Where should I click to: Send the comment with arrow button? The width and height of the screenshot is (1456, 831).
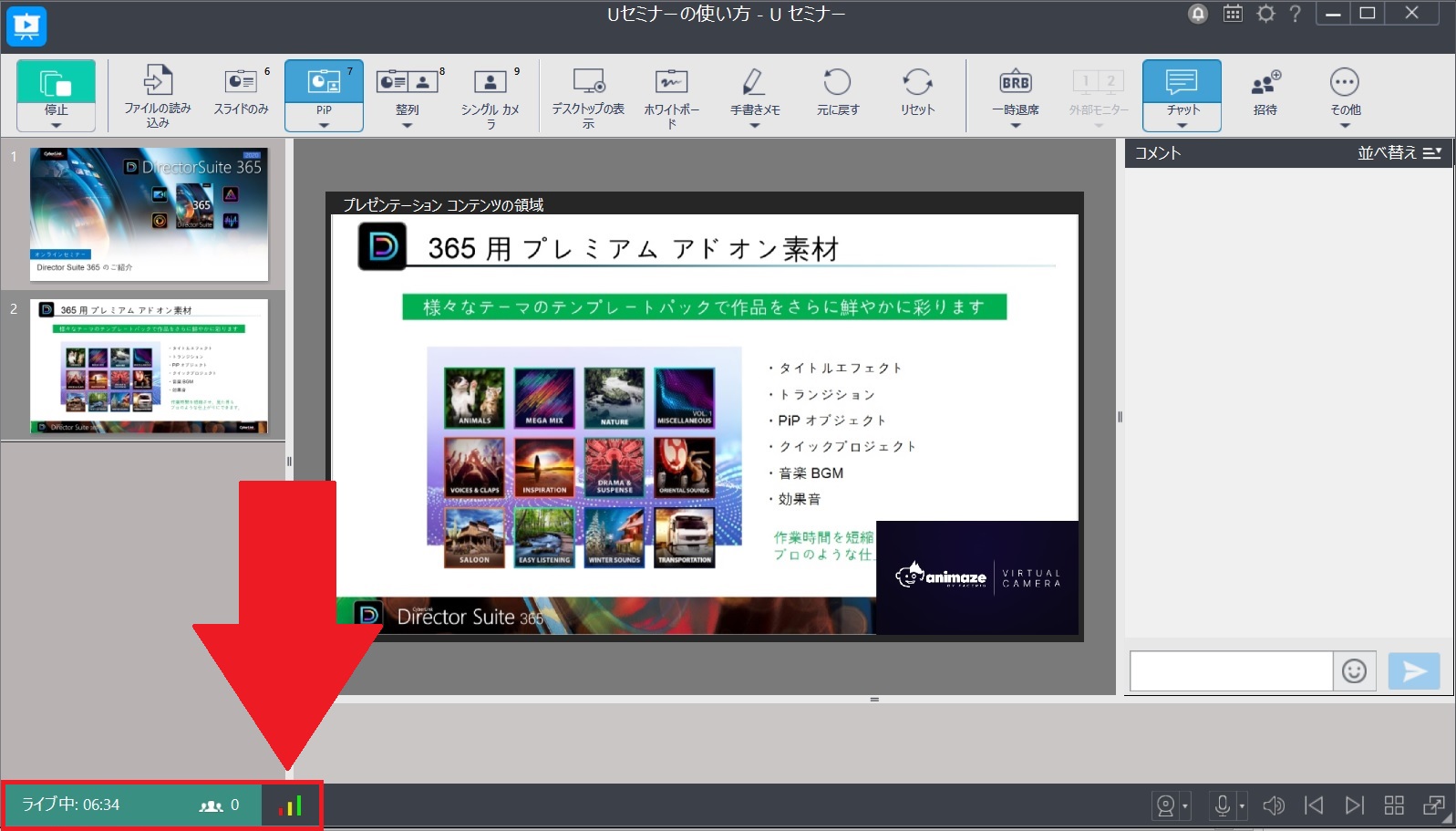click(x=1414, y=671)
